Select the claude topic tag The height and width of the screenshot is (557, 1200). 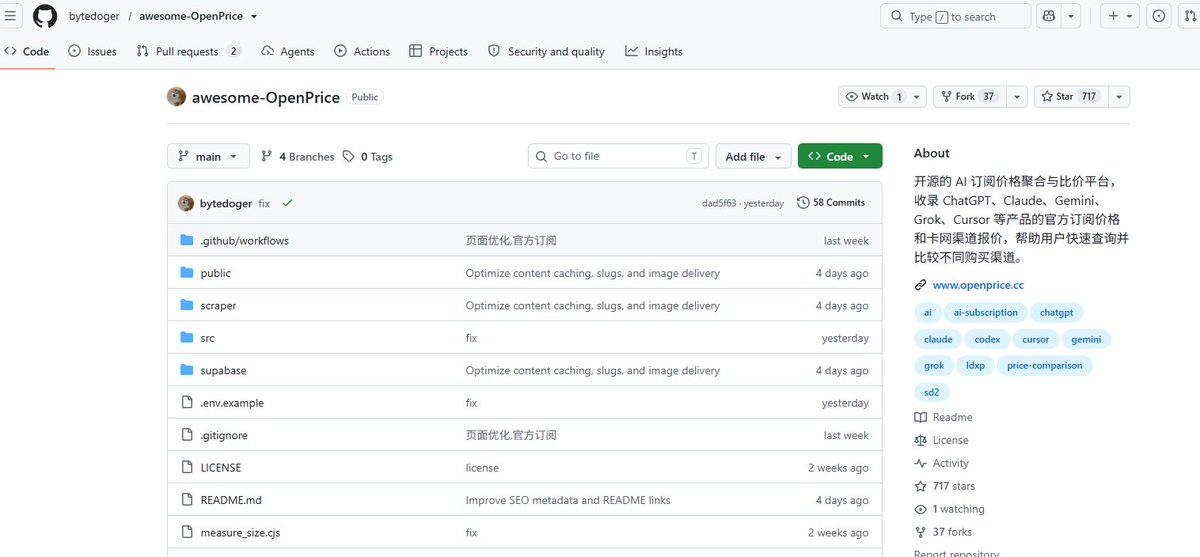[938, 339]
